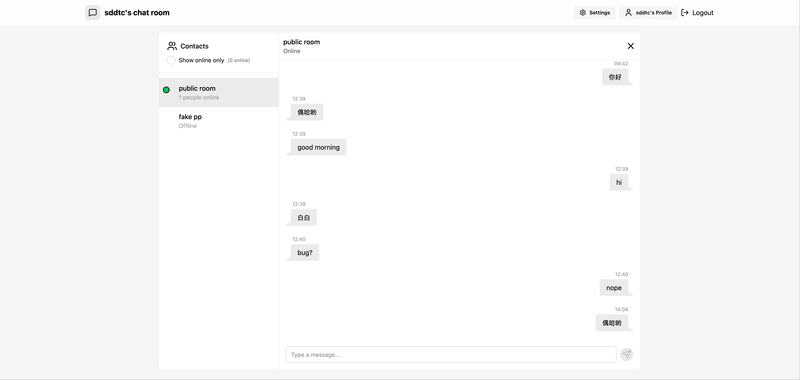800x380 pixels.
Task: Send message with paper plane icon
Action: [x=627, y=354]
